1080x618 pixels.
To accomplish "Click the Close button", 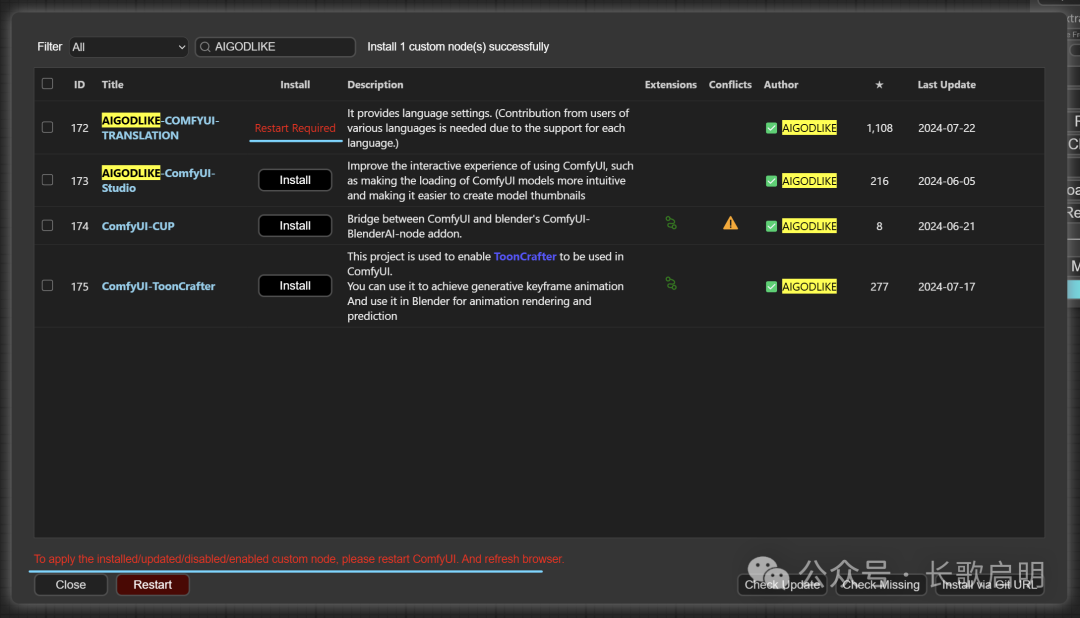I will (71, 584).
